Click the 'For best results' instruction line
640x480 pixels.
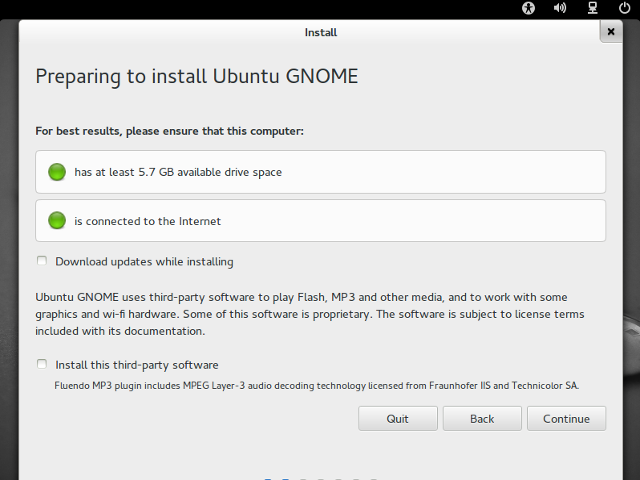point(169,131)
